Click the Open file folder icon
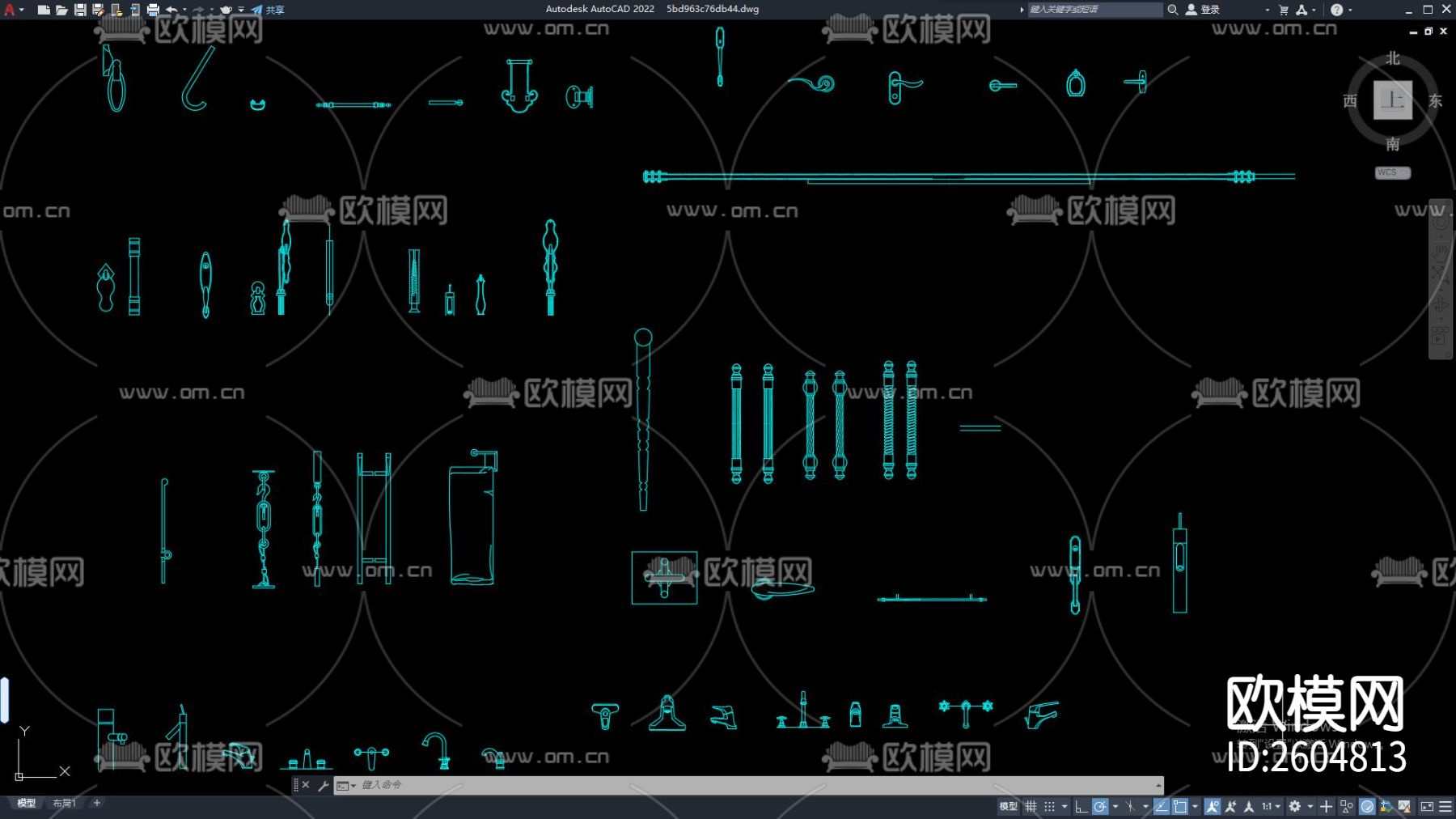This screenshot has height=819, width=1456. tap(61, 10)
